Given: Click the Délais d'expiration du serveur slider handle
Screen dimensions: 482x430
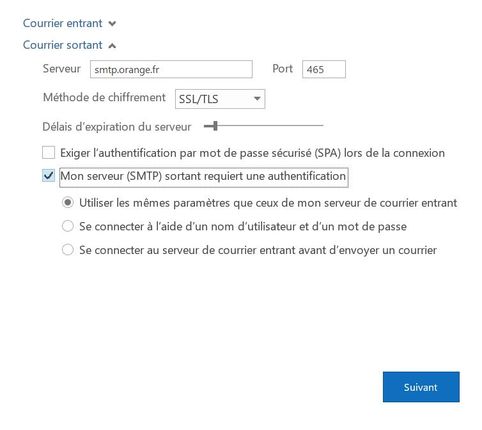Looking at the screenshot, I should point(215,126).
